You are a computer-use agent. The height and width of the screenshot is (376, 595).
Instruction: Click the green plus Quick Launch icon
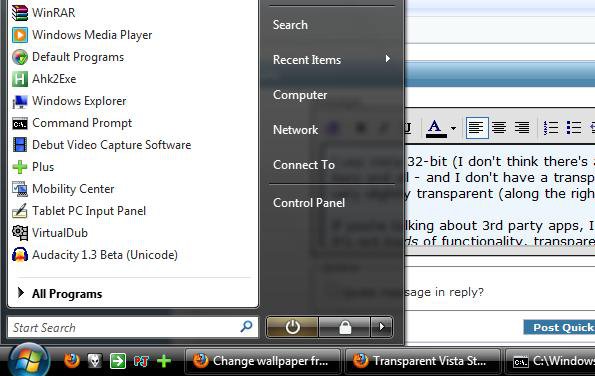click(x=164, y=361)
